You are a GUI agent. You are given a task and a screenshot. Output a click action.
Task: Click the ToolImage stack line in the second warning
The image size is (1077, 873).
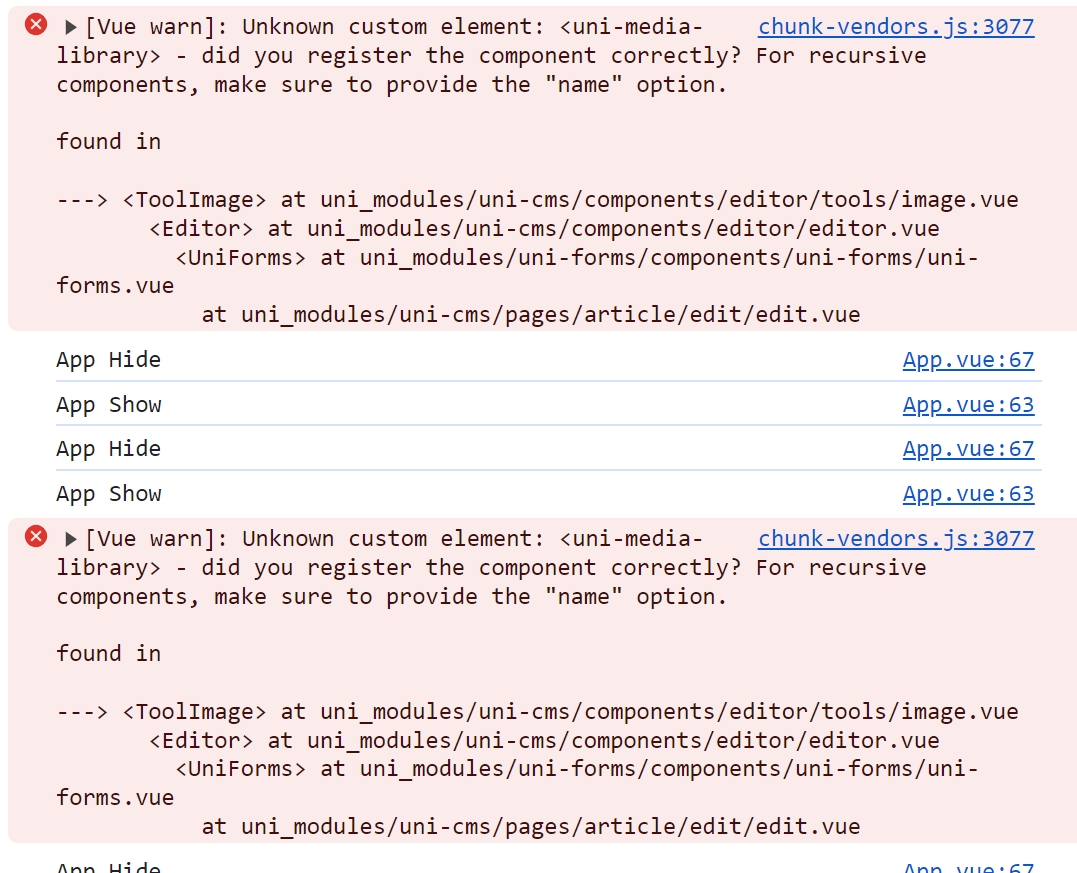[570, 712]
